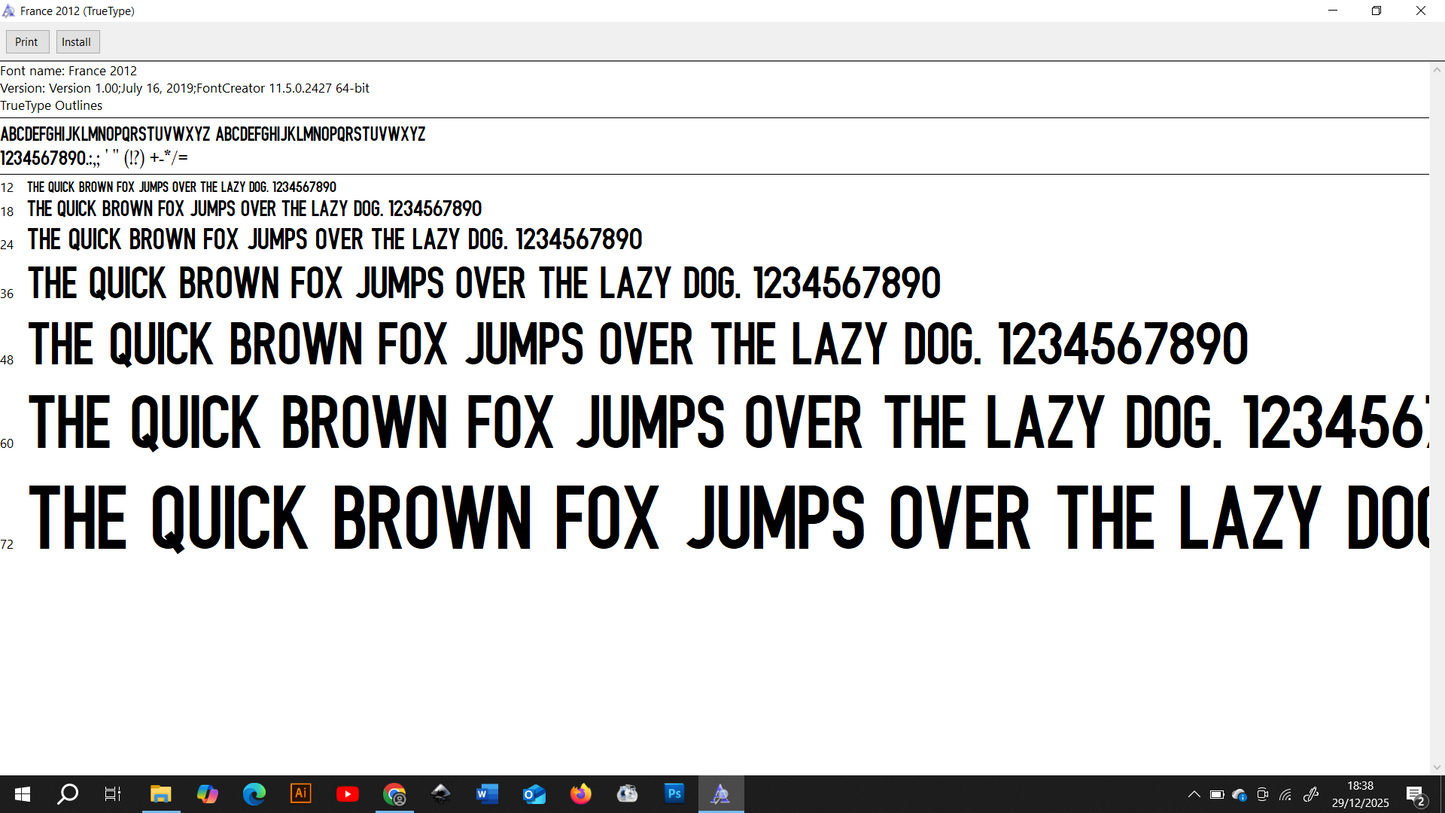This screenshot has width=1445, height=813.
Task: Install the France 2012 font
Action: 77,42
